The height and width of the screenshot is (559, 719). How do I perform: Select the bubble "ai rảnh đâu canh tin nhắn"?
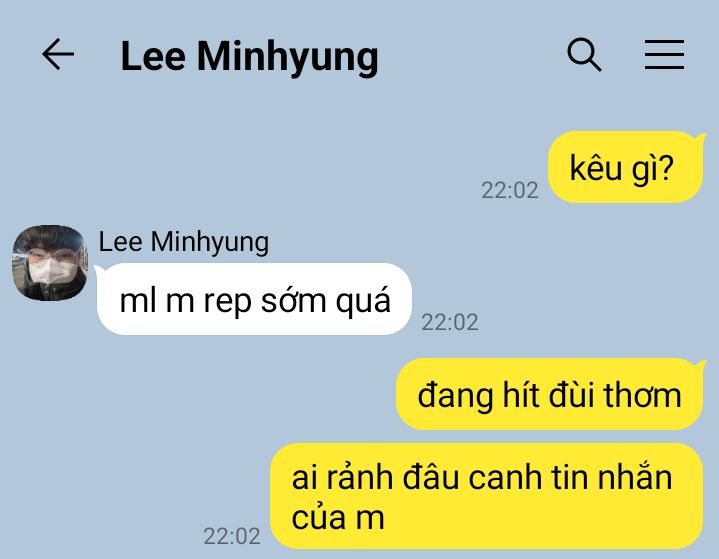(487, 496)
